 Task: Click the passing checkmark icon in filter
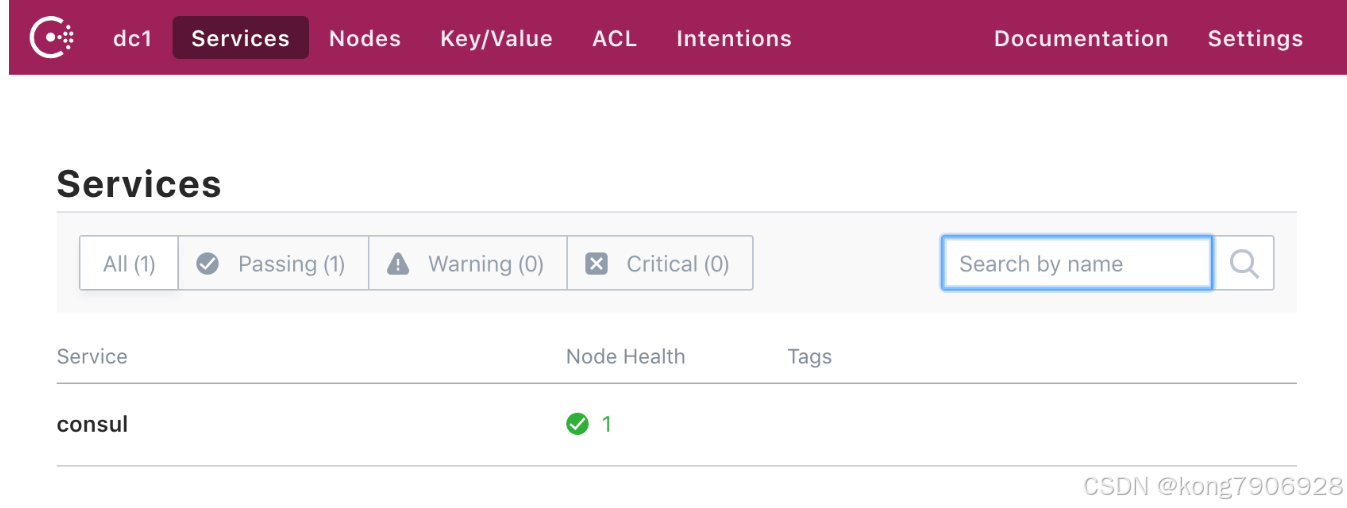208,264
